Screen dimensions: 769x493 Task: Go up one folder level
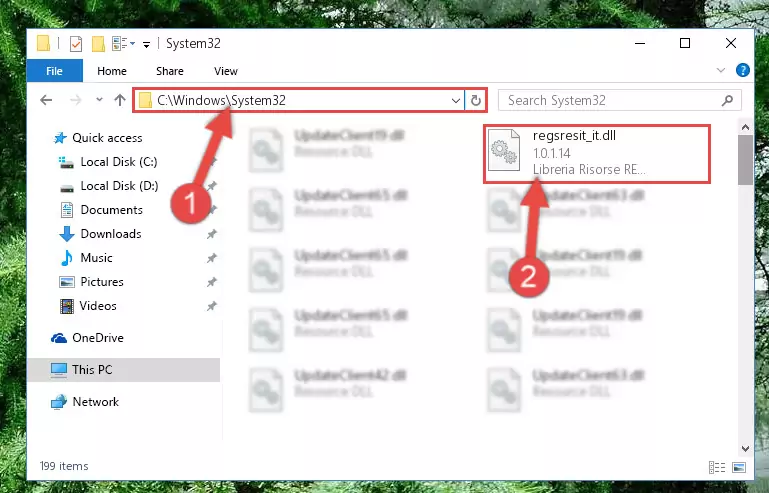(120, 100)
